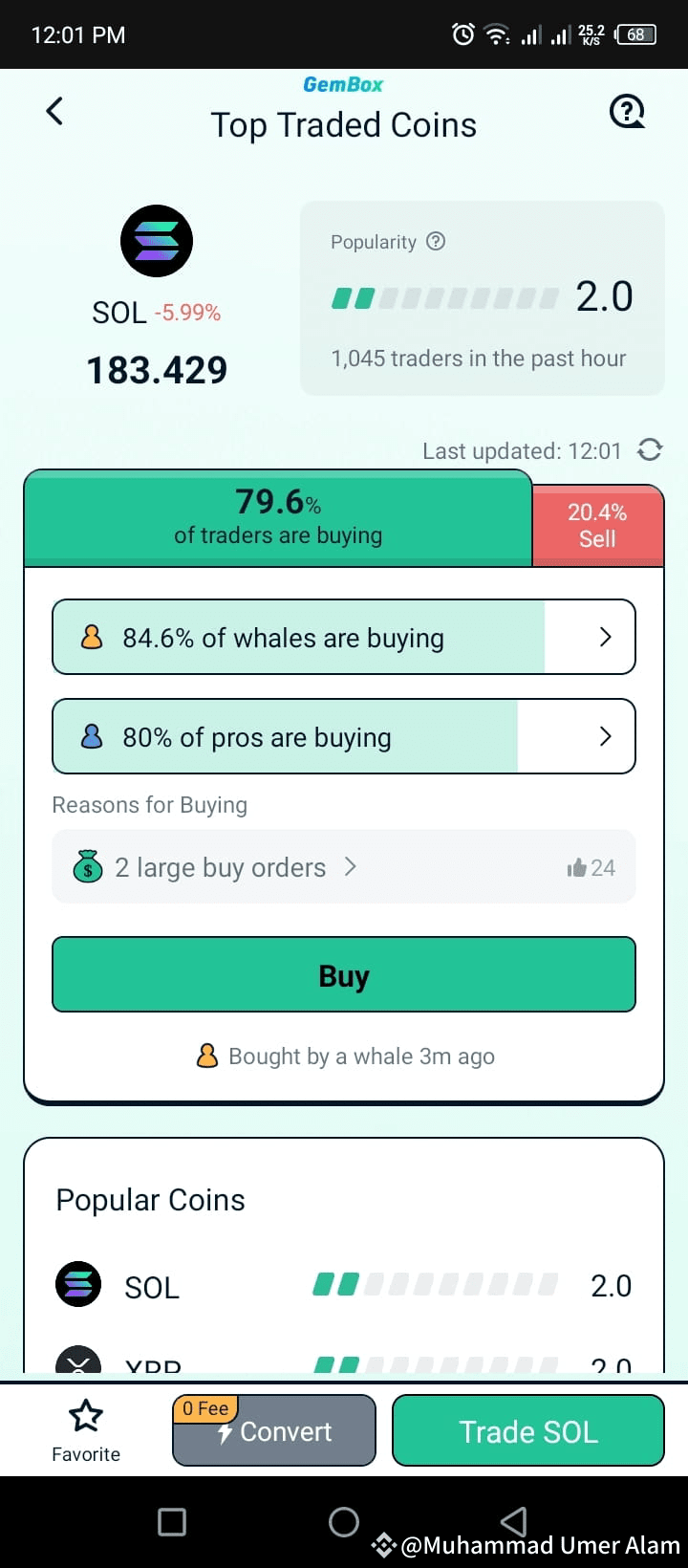The width and height of the screenshot is (688, 1568).
Task: Tap the back arrow to exit Top Traded Coins
Action: pos(54,111)
